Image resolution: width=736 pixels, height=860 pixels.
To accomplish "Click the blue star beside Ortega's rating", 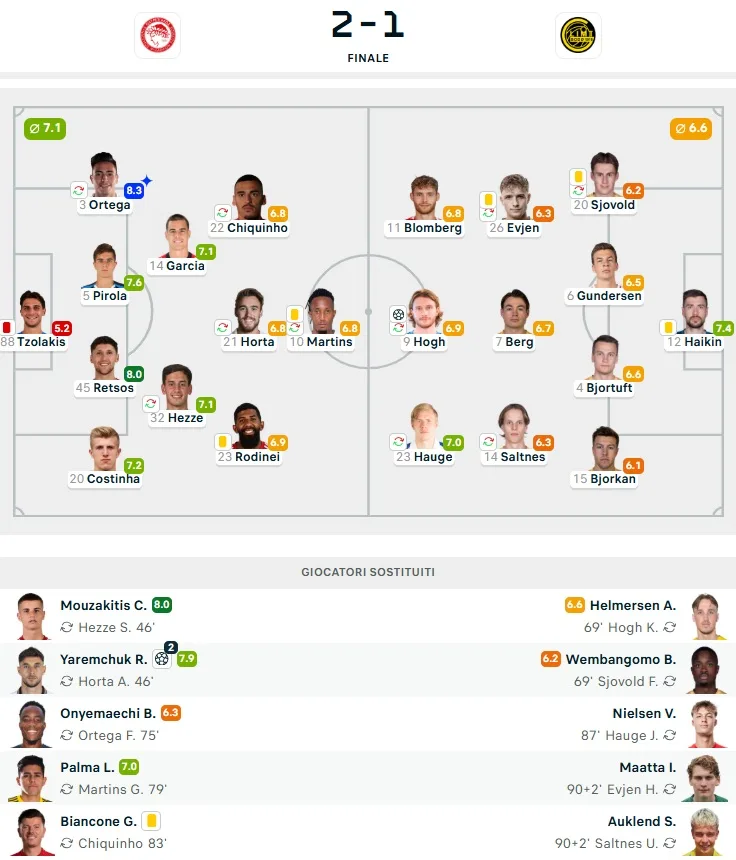I will pos(147,182).
